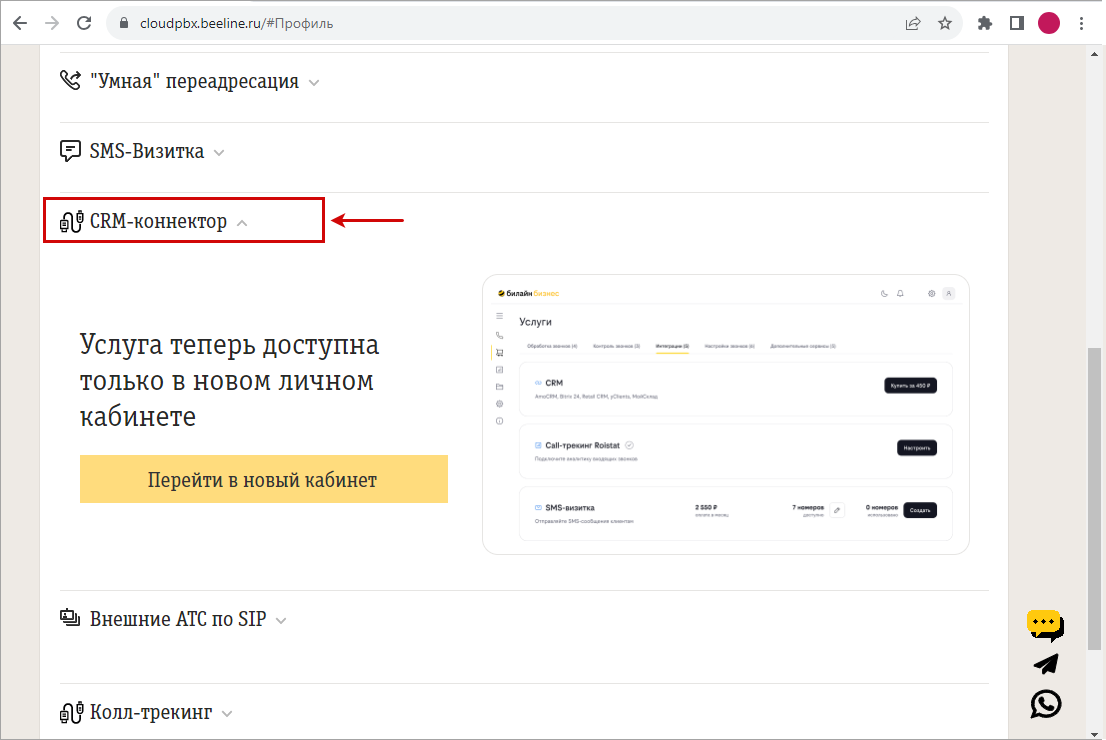Screen dimensions: 1106x740
Task: Expand the SMS-Визитка chevron
Action: point(219,153)
